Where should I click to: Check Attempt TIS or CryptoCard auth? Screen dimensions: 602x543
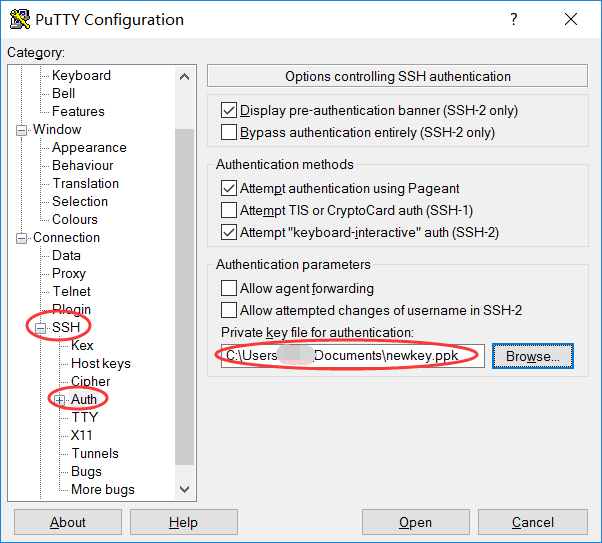[228, 210]
